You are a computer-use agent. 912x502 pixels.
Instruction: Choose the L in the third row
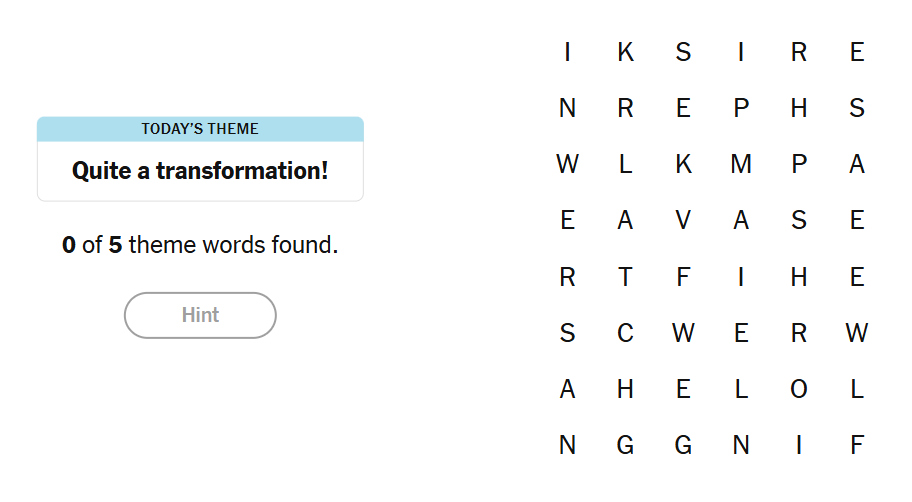coord(625,165)
